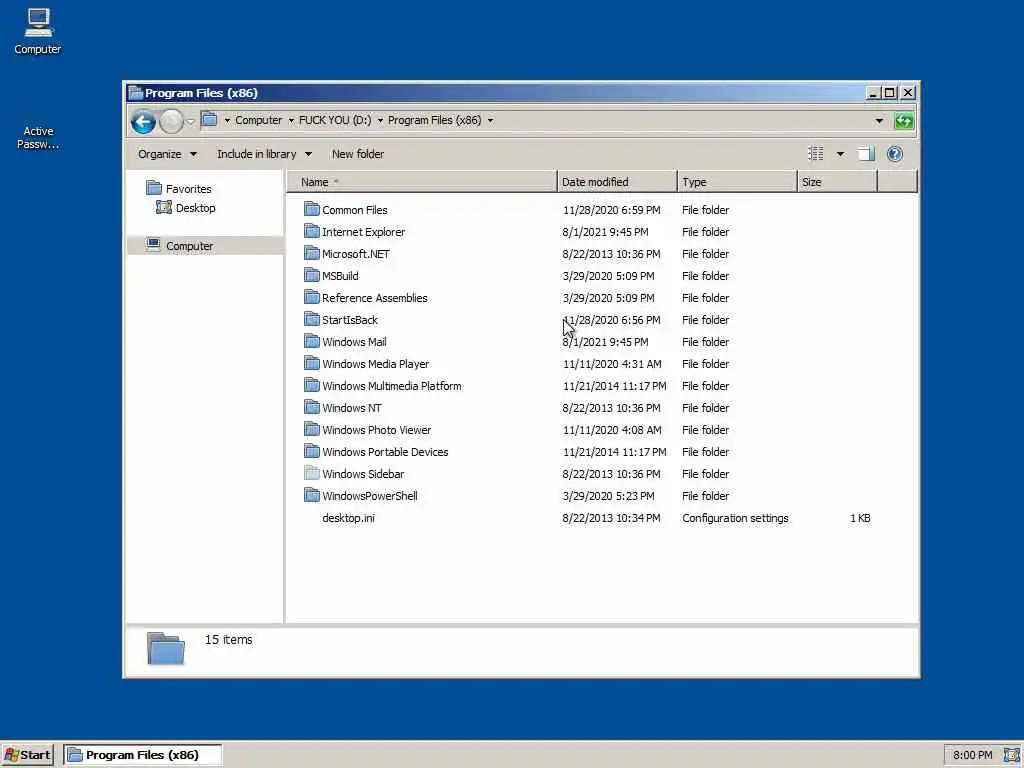
Task: Click the Program Files (x86) title bar icon
Action: tap(135, 93)
